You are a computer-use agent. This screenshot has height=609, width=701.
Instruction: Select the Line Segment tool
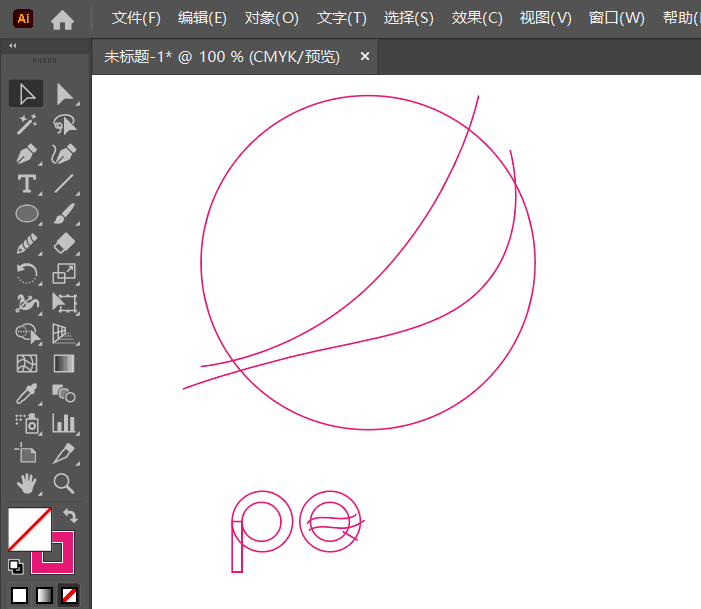[64, 184]
